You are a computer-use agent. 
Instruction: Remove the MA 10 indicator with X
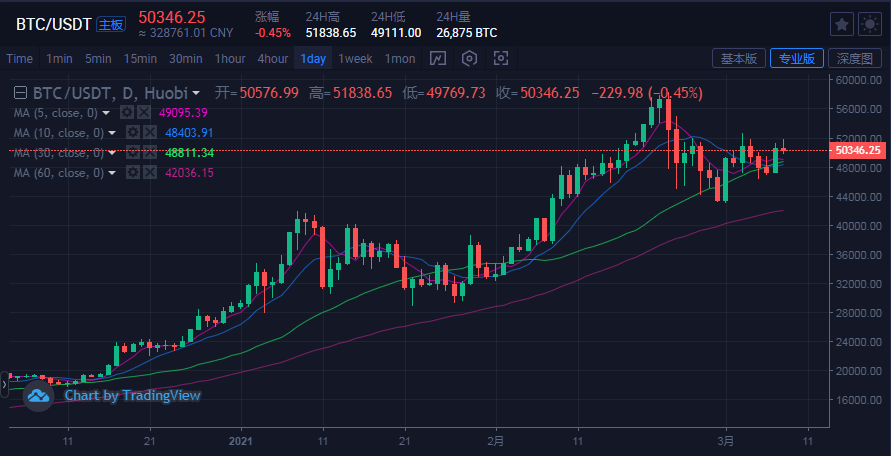pos(148,132)
